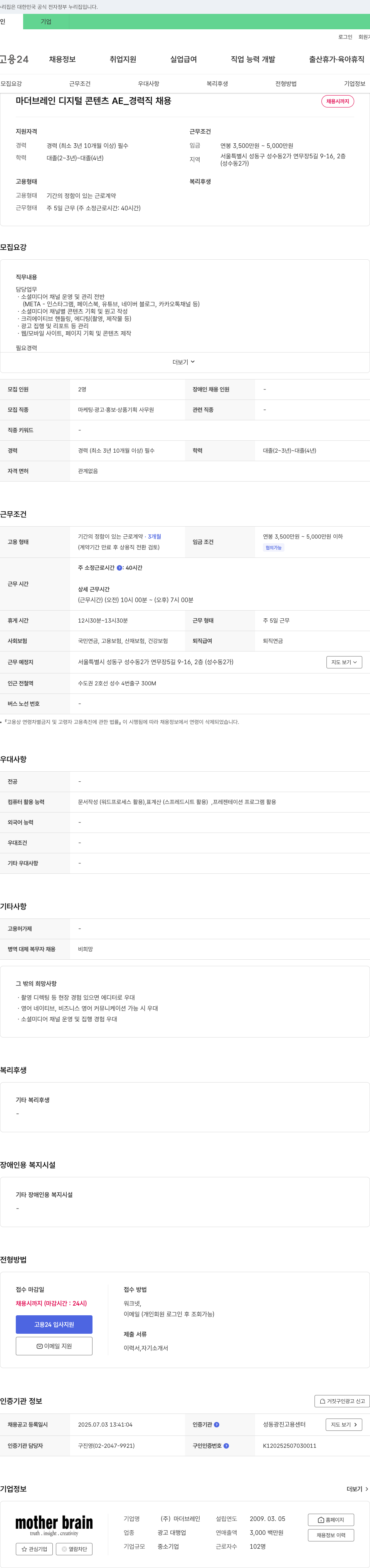Screen dimensions: 370x1568
Task: Click the info icon next to 주 소정근로시간
Action: pyautogui.click(x=119, y=568)
